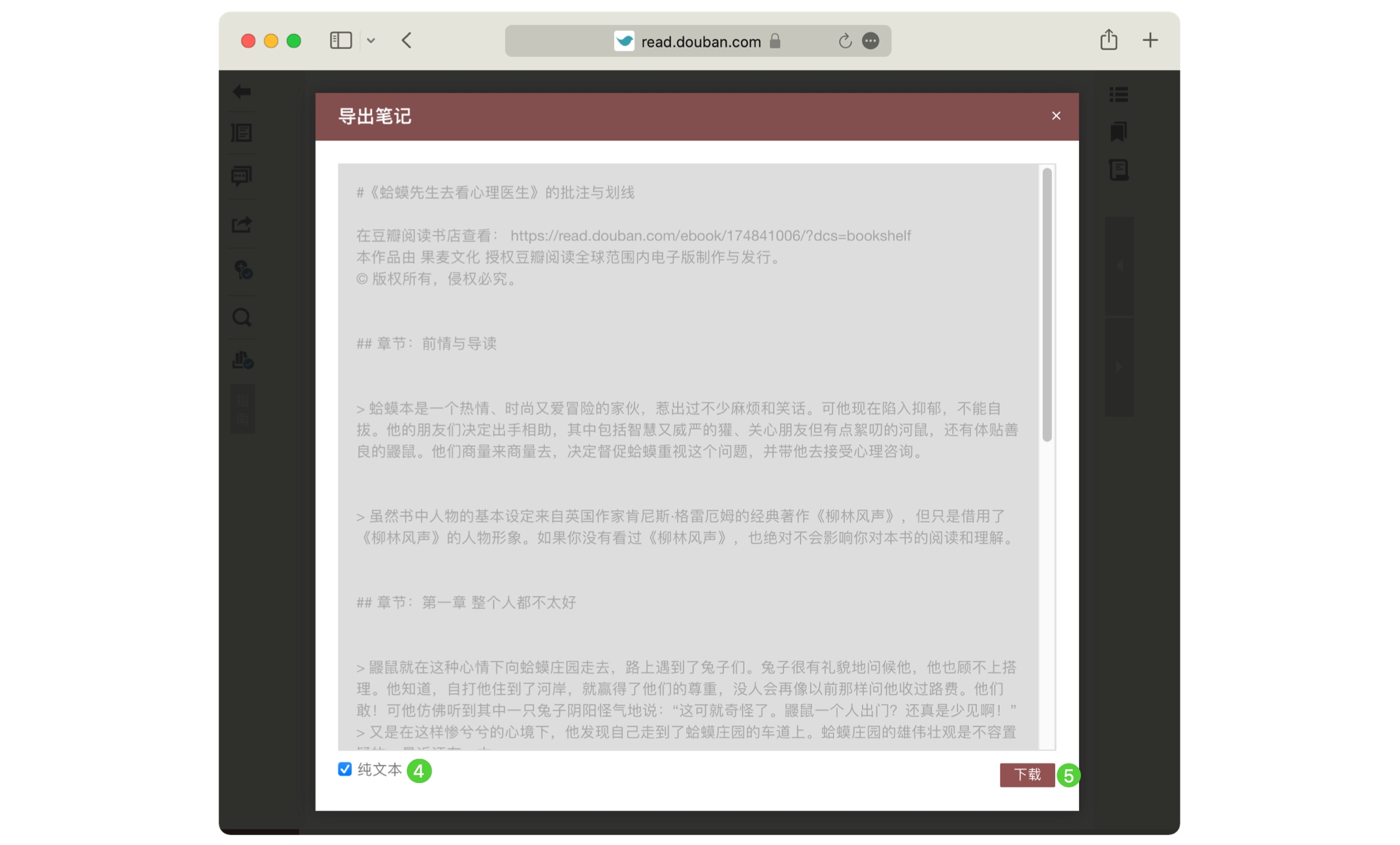Click the thumbs-up recommend icon in sidebar
This screenshot has width=1400, height=845.
tap(242, 360)
